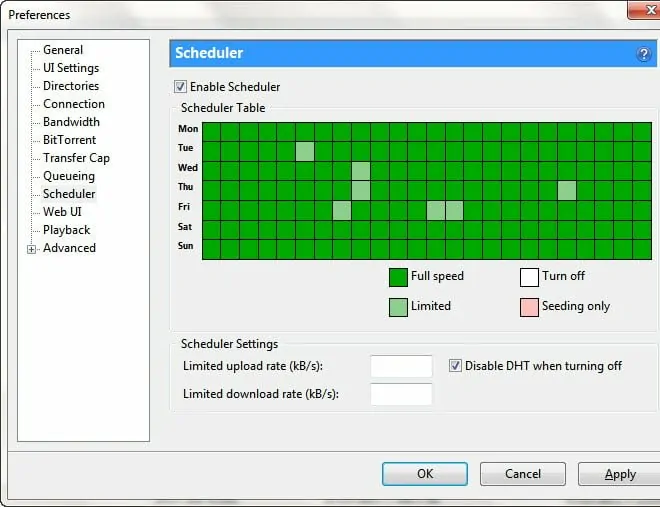Click the Seeding only legend swatch
The height and width of the screenshot is (507, 660).
pyautogui.click(x=529, y=307)
